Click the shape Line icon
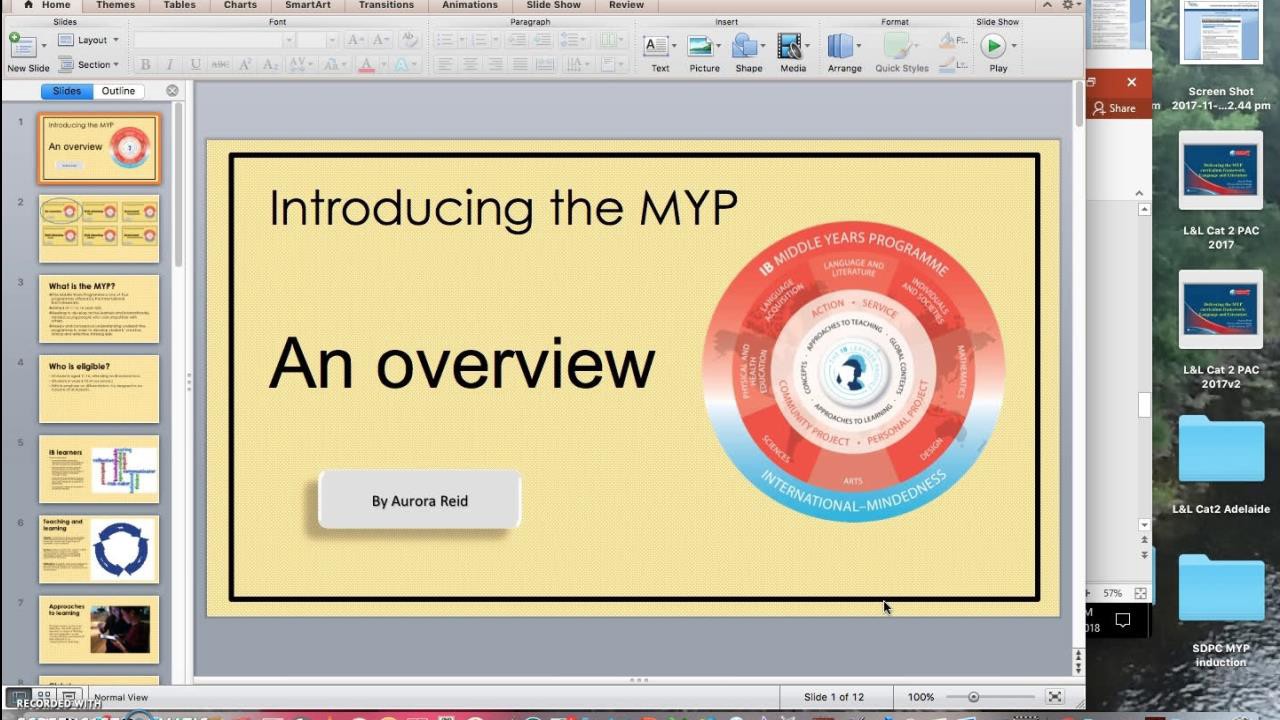This screenshot has height=720, width=1280. 948,65
